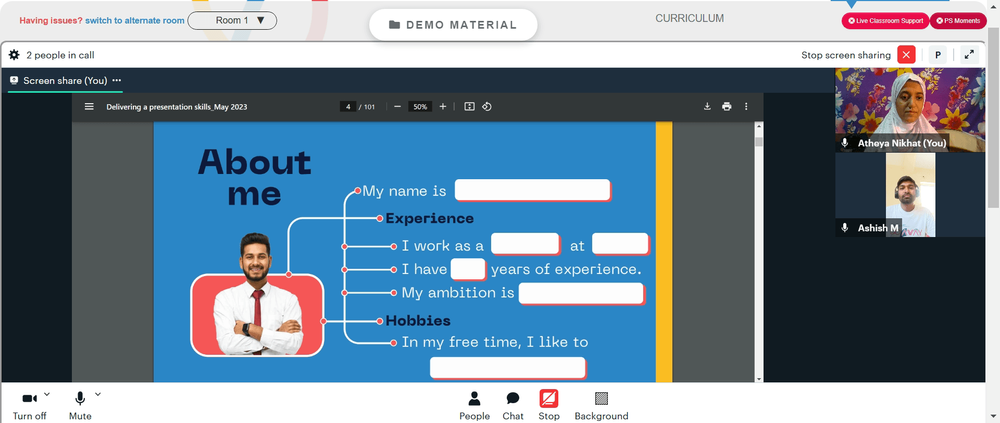
Task: Edit the PDF page number field
Action: click(x=348, y=107)
